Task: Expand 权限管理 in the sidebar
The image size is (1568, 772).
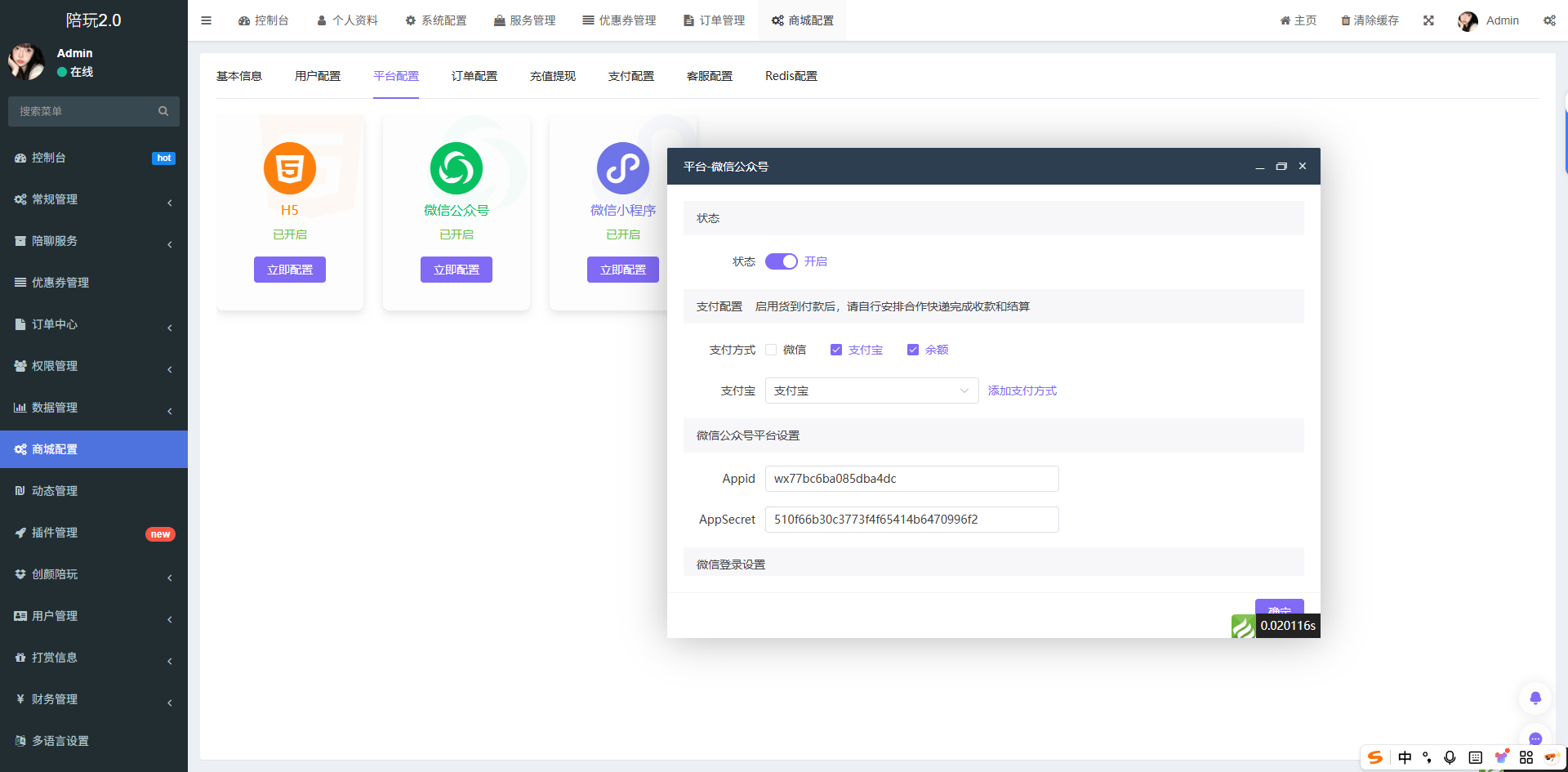Action: pyautogui.click(x=94, y=366)
